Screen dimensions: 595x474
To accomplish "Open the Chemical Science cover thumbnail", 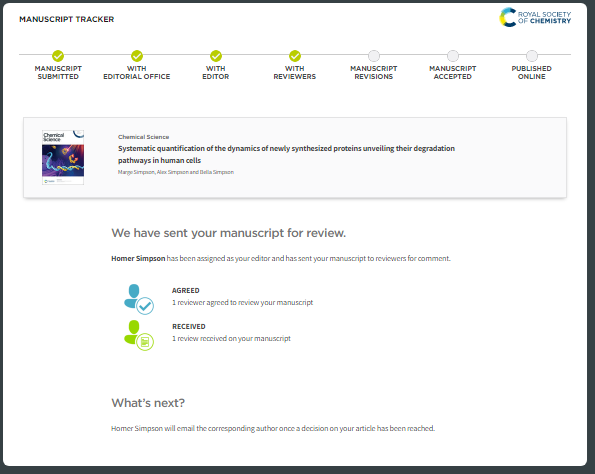I will pyautogui.click(x=63, y=157).
